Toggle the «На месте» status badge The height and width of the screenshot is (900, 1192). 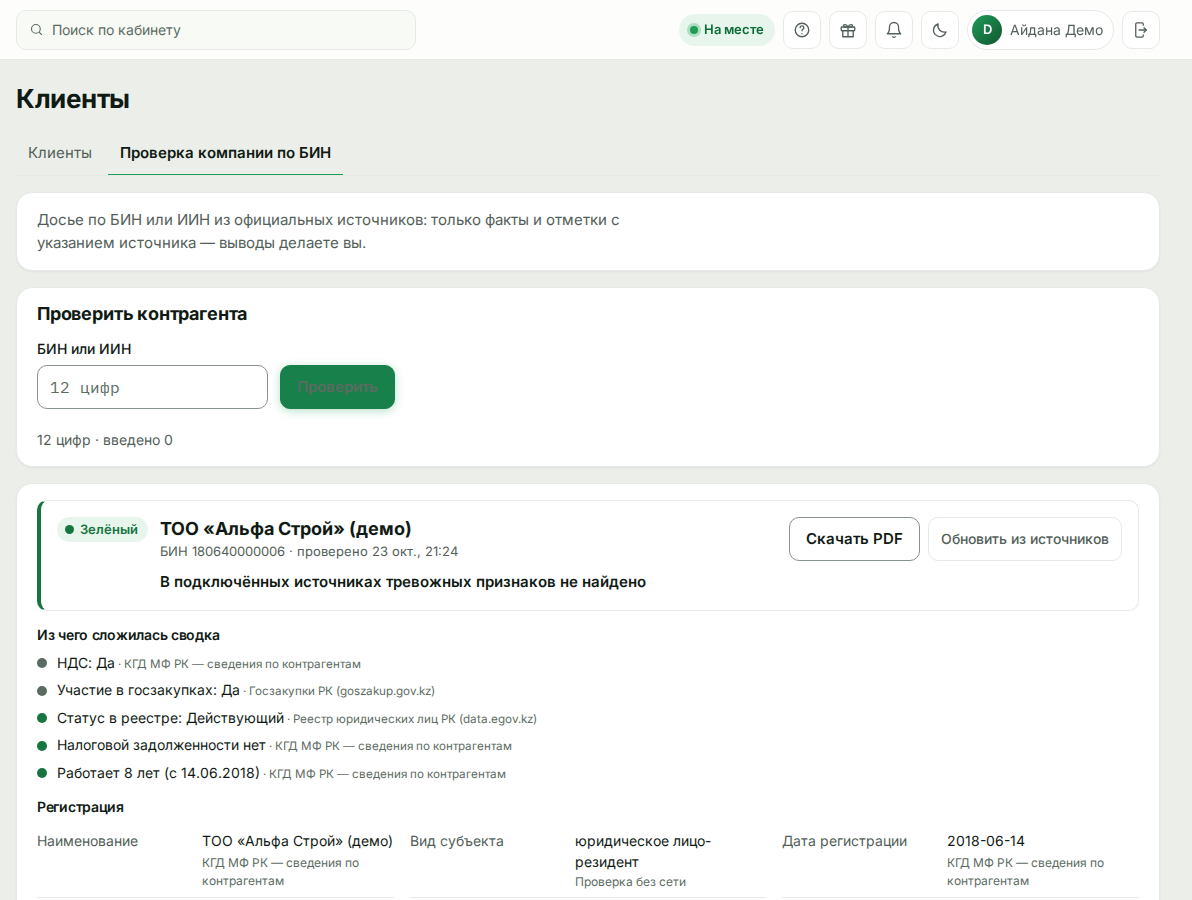tap(726, 30)
